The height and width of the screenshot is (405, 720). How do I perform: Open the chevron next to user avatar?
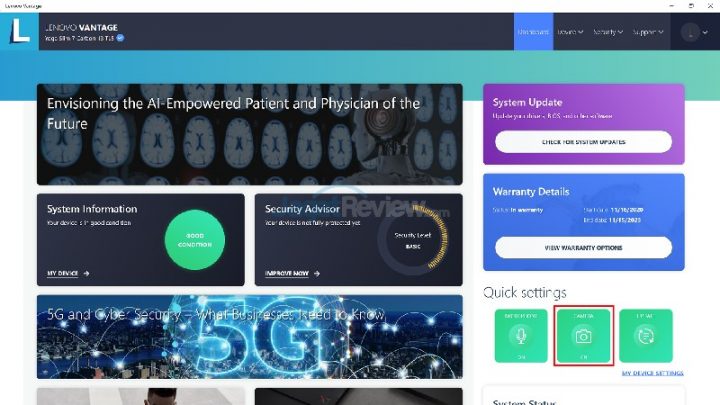click(705, 32)
